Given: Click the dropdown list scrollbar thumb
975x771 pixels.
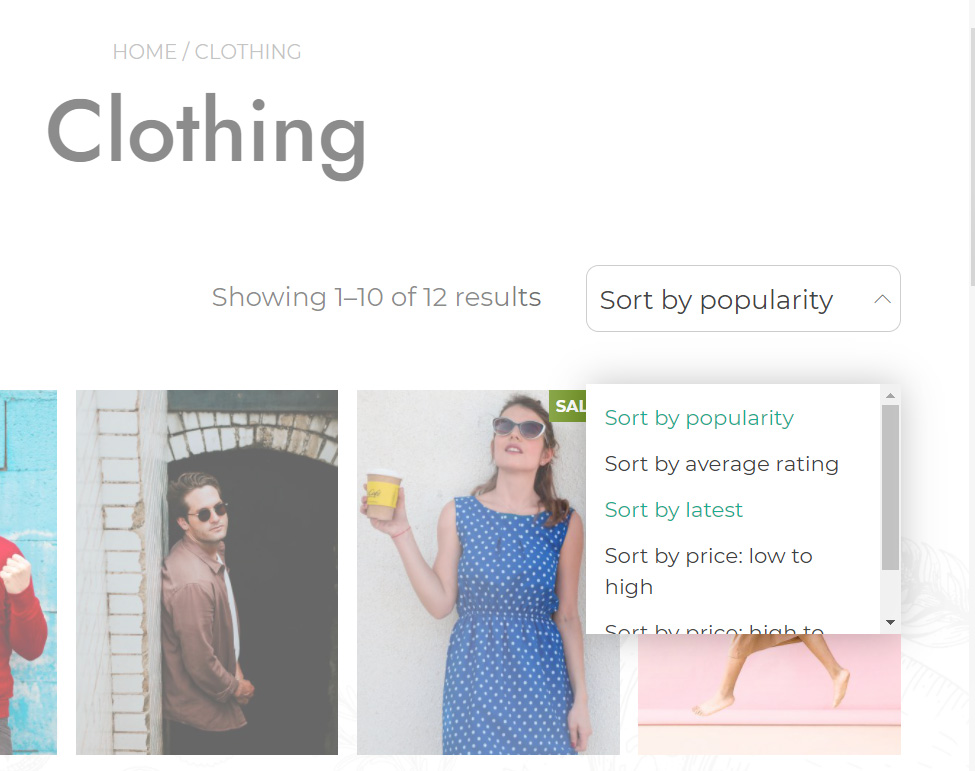Looking at the screenshot, I should pyautogui.click(x=890, y=487).
